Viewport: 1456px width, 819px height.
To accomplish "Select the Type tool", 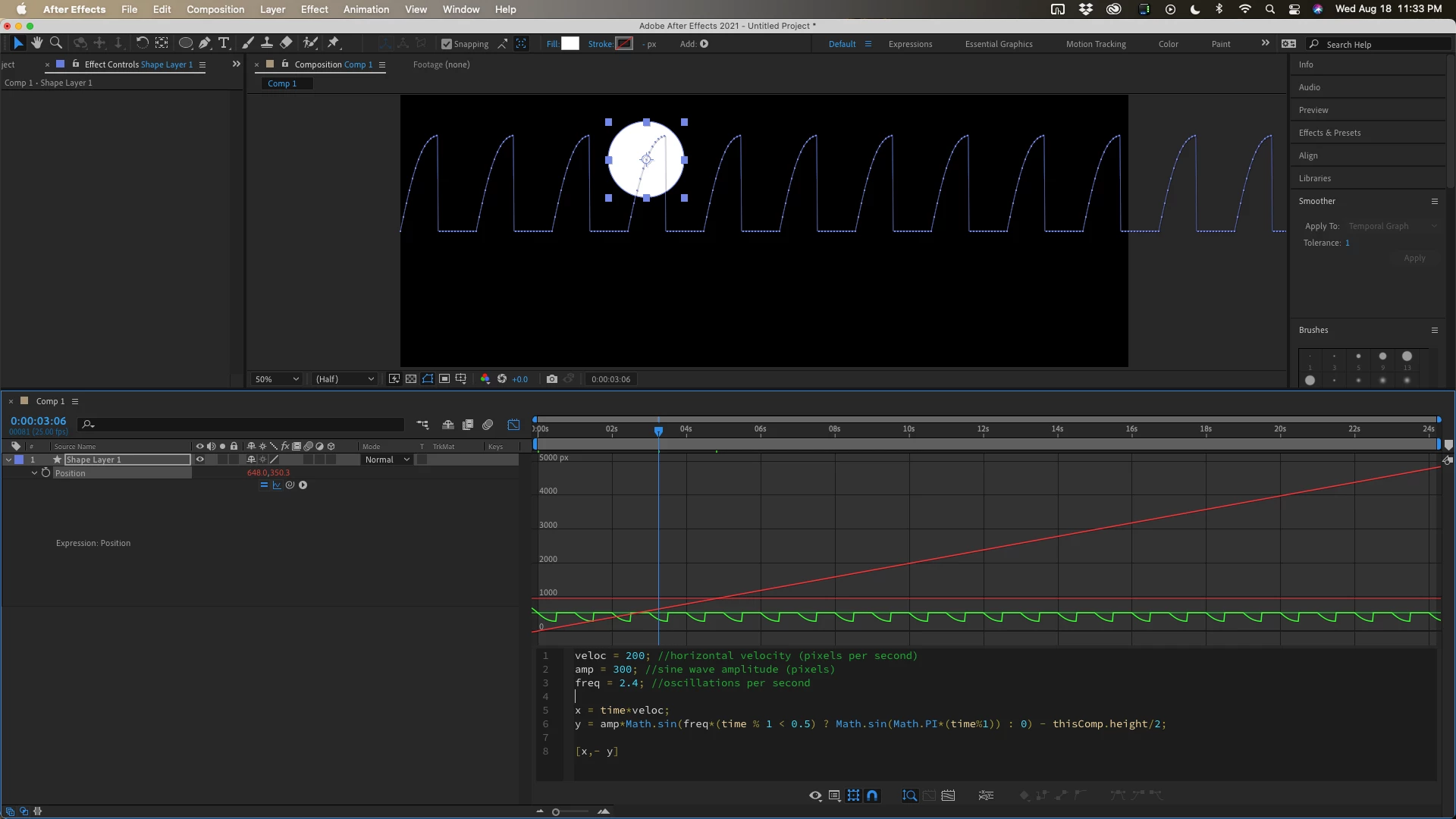I will (x=224, y=43).
